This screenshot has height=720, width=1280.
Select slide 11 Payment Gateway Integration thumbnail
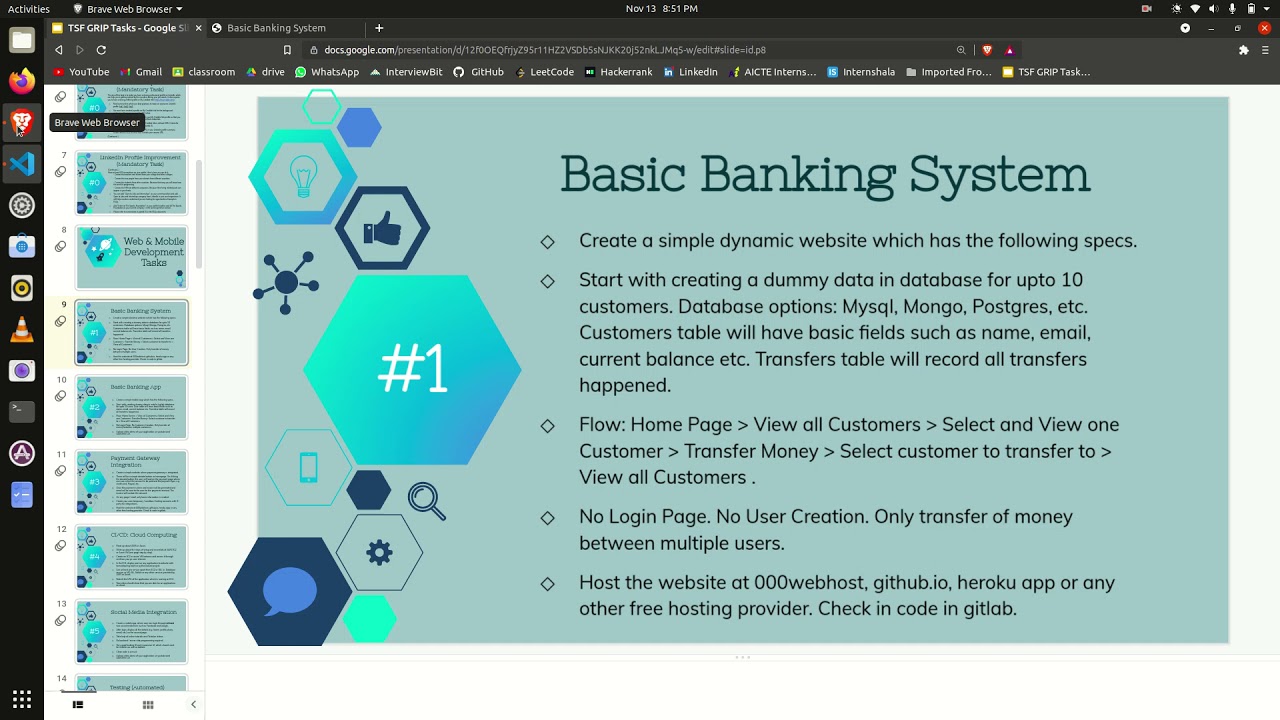[x=131, y=482]
